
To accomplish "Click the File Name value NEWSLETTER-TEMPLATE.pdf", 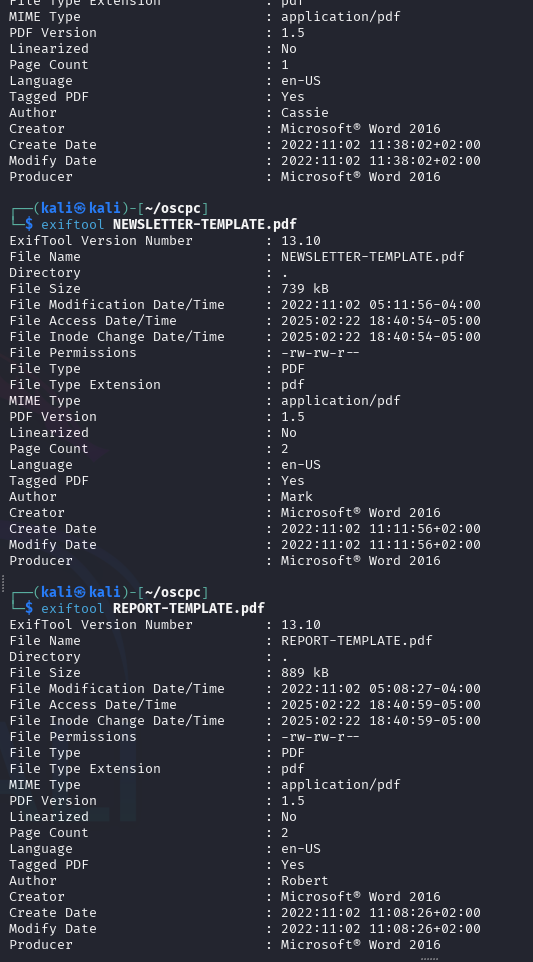I will coord(373,257).
